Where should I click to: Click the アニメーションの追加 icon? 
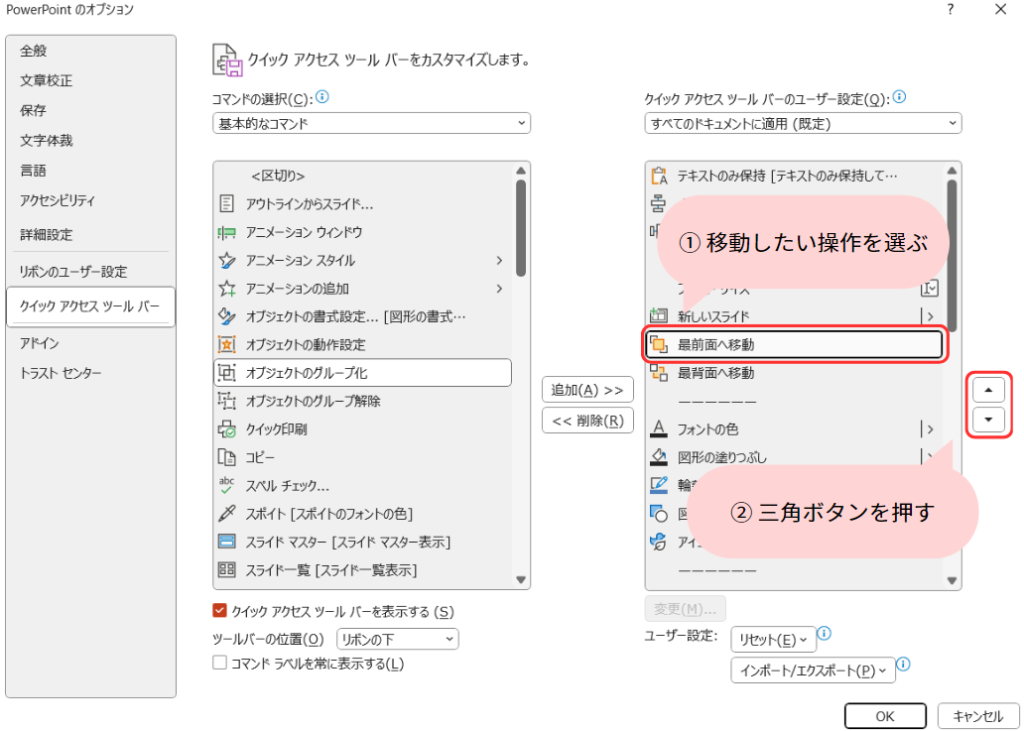[x=227, y=288]
